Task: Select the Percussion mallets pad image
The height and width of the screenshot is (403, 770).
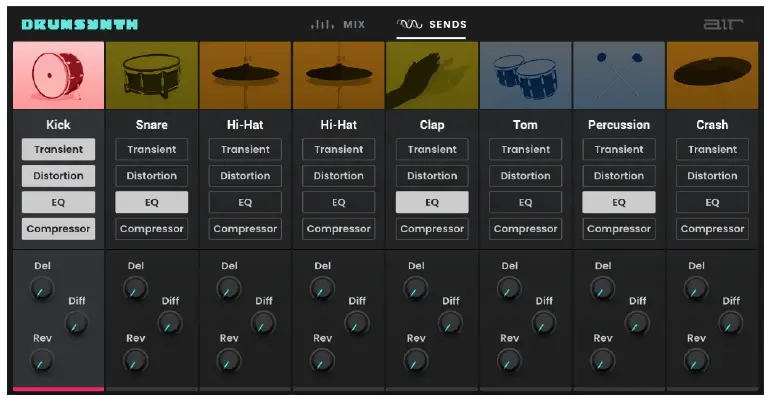Action: point(619,75)
